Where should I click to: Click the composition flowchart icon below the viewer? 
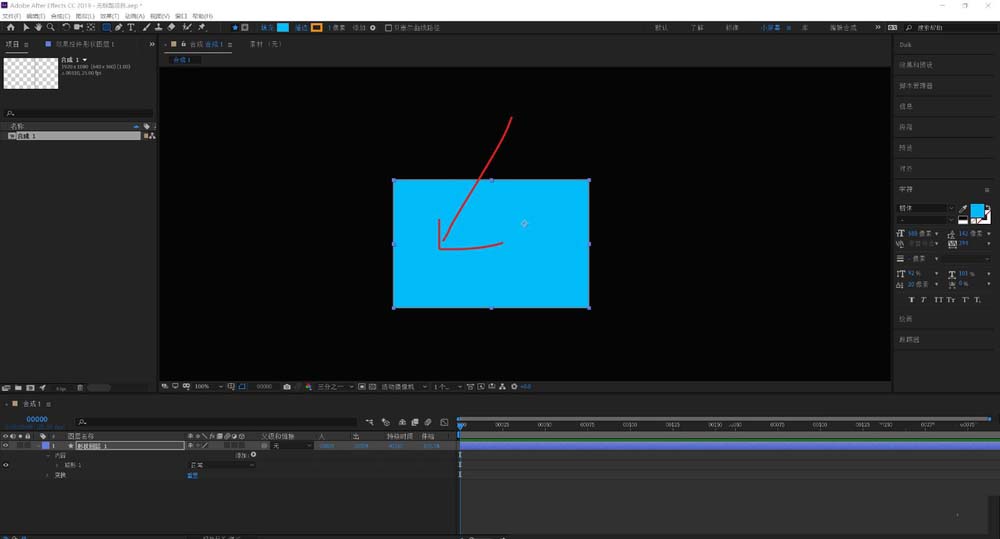503,387
